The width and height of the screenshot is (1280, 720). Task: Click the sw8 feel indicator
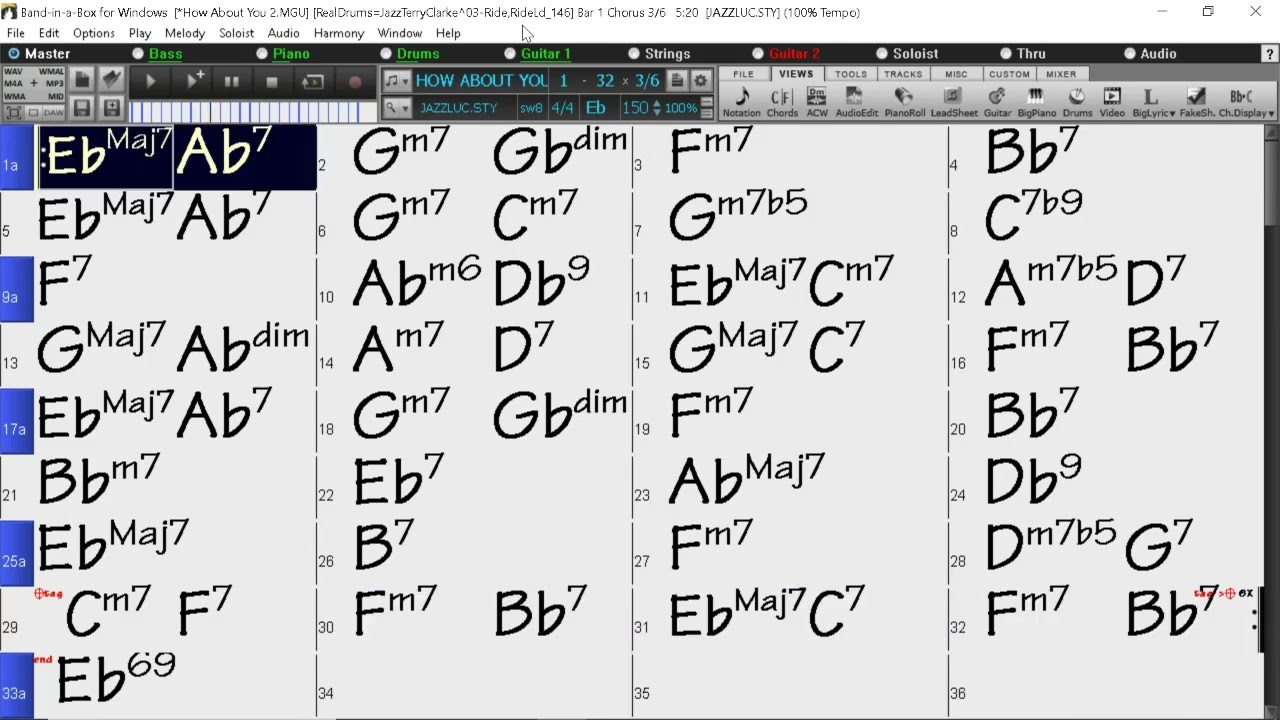(531, 108)
